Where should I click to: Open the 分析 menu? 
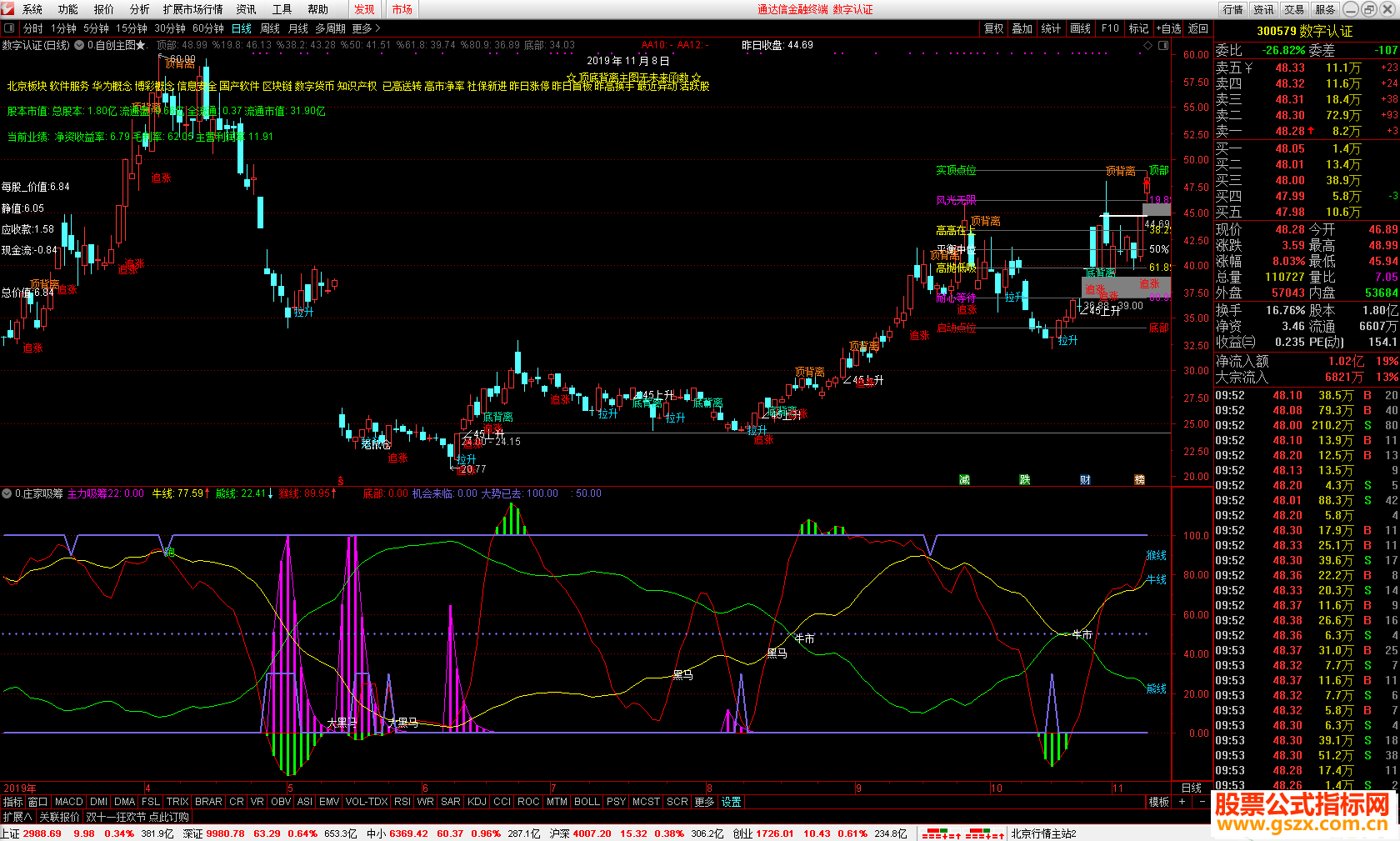pos(140,9)
